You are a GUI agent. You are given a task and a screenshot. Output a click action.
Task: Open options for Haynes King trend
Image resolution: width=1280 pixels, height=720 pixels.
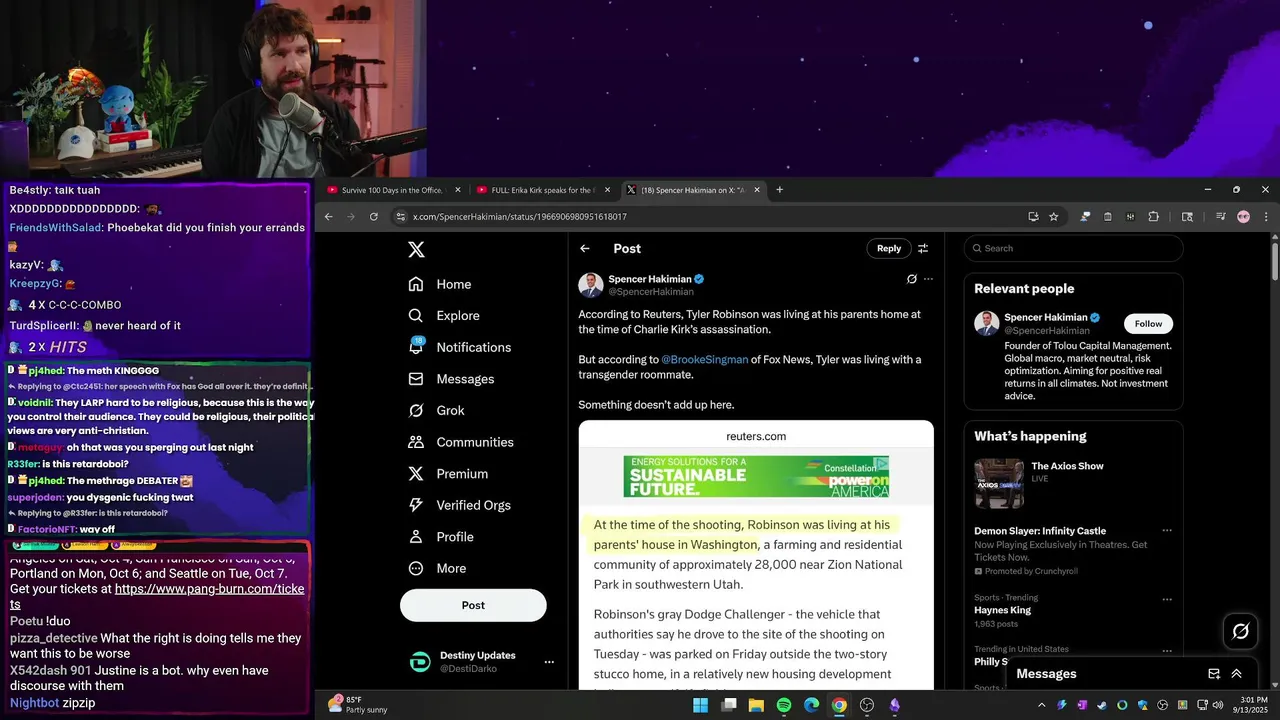point(1166,598)
